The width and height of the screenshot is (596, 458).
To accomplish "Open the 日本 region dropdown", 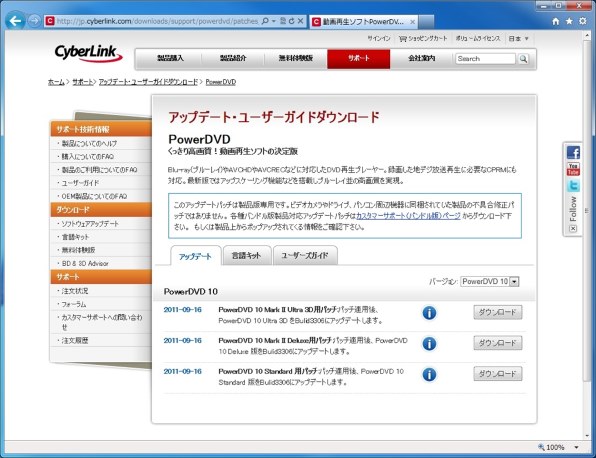I will [x=519, y=38].
